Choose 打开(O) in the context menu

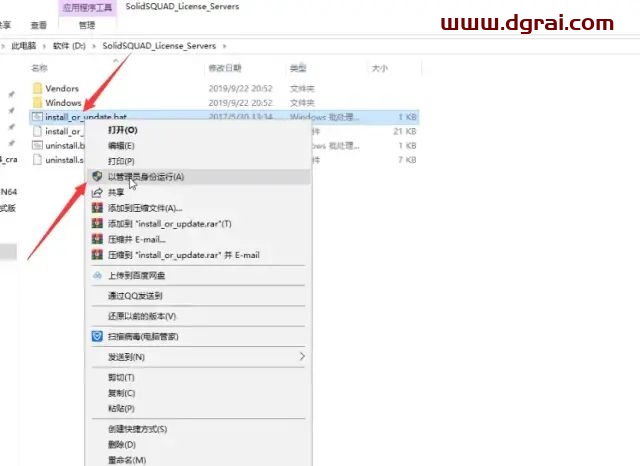198,130
